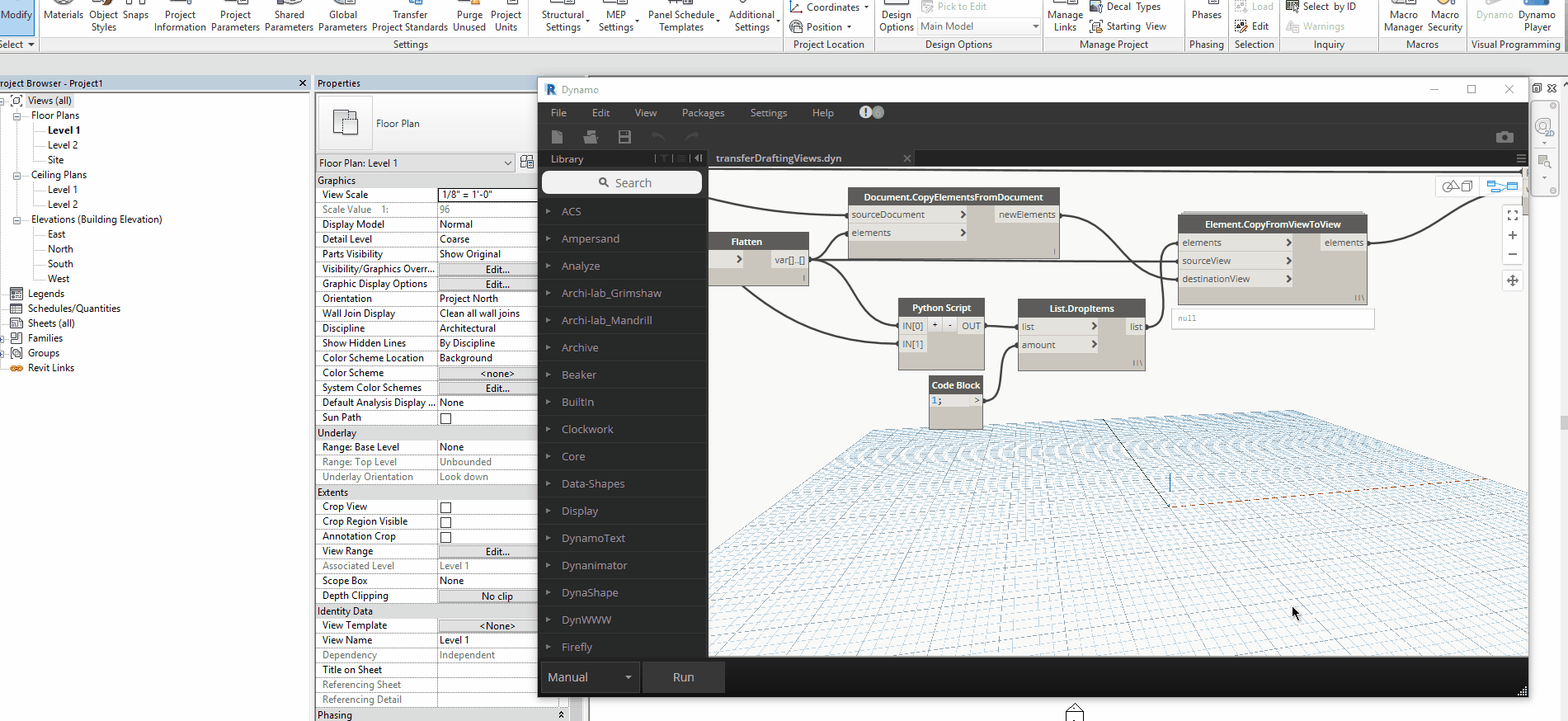Open Dynamo Help menu
1568x721 pixels.
point(822,113)
